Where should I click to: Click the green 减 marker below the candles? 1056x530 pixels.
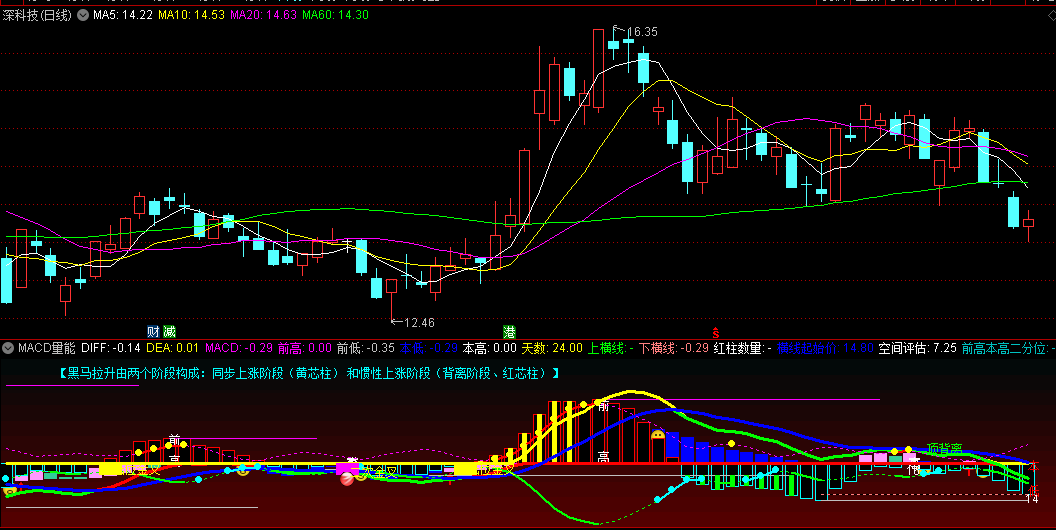tap(170, 331)
